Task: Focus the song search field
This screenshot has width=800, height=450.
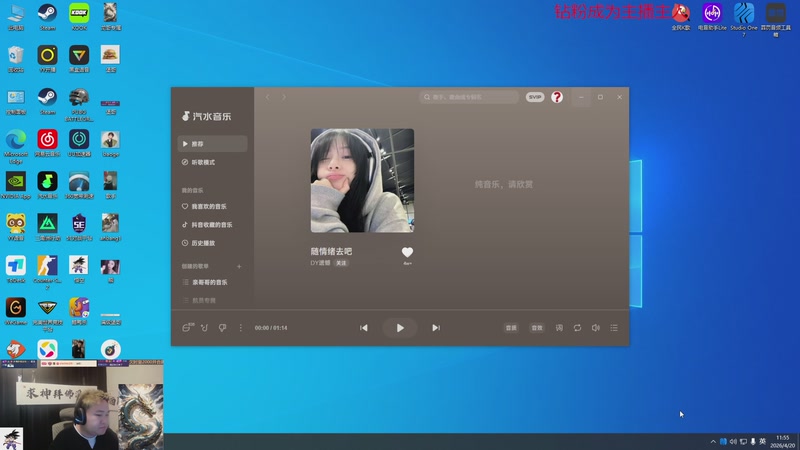Action: tap(469, 97)
